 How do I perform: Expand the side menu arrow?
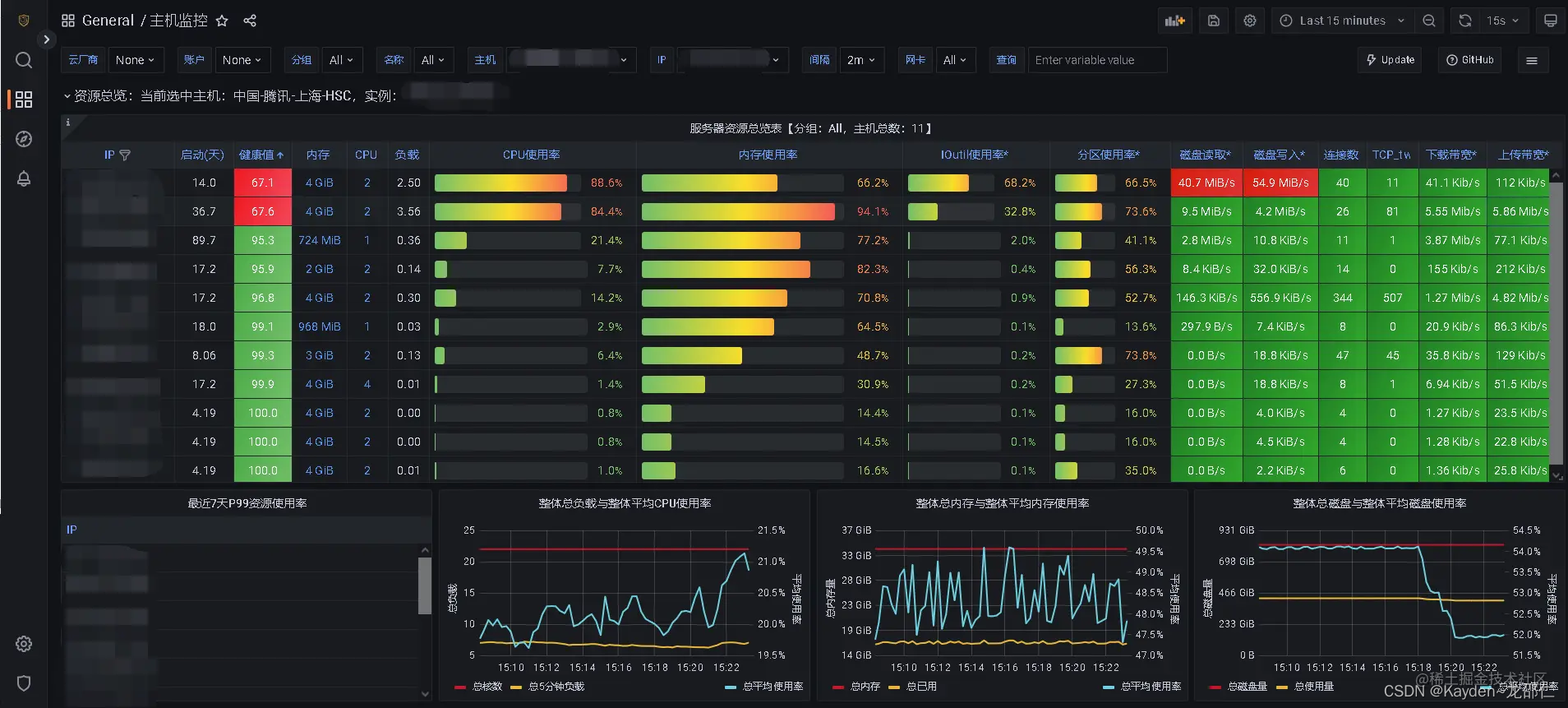pyautogui.click(x=47, y=39)
